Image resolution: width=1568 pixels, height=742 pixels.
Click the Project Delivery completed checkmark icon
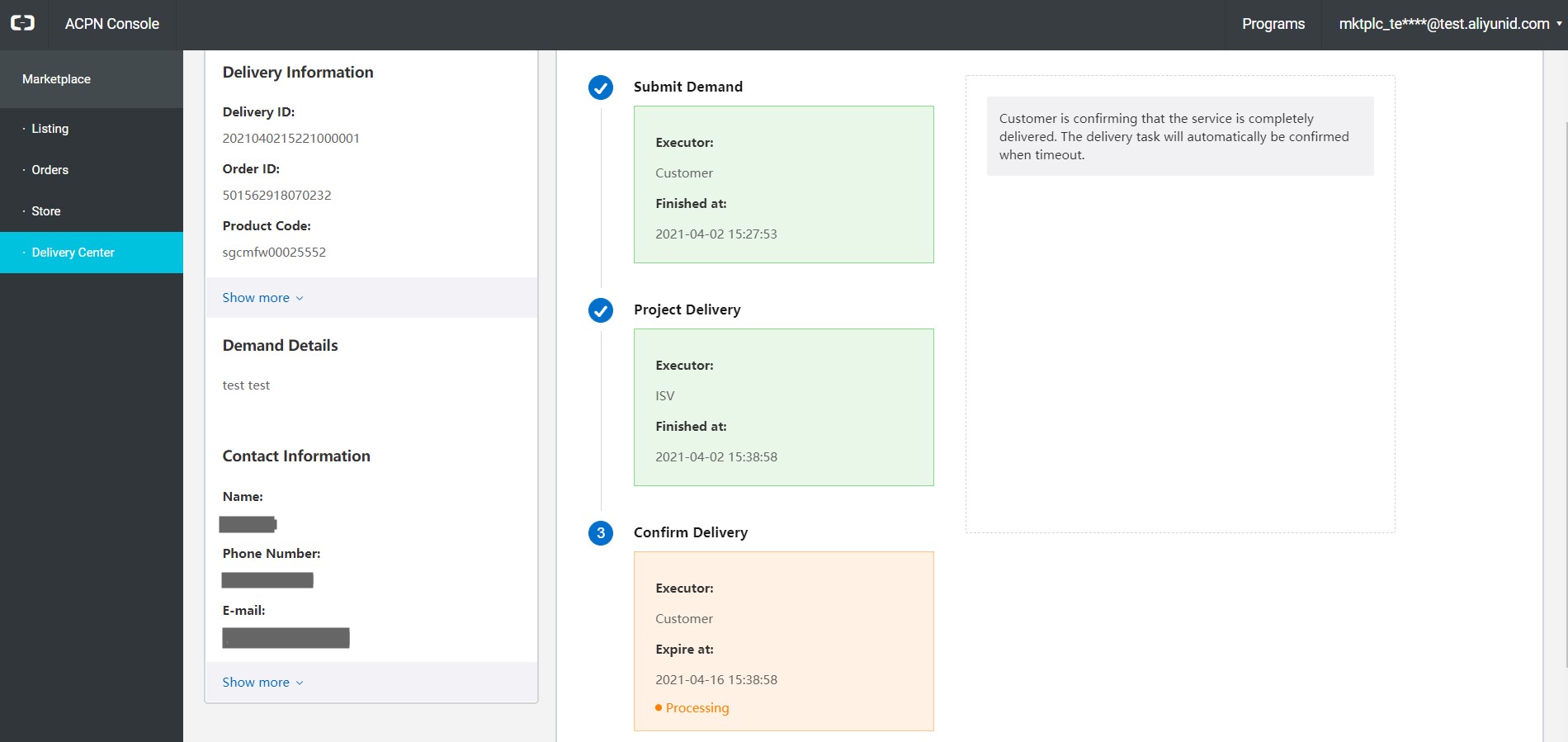601,310
